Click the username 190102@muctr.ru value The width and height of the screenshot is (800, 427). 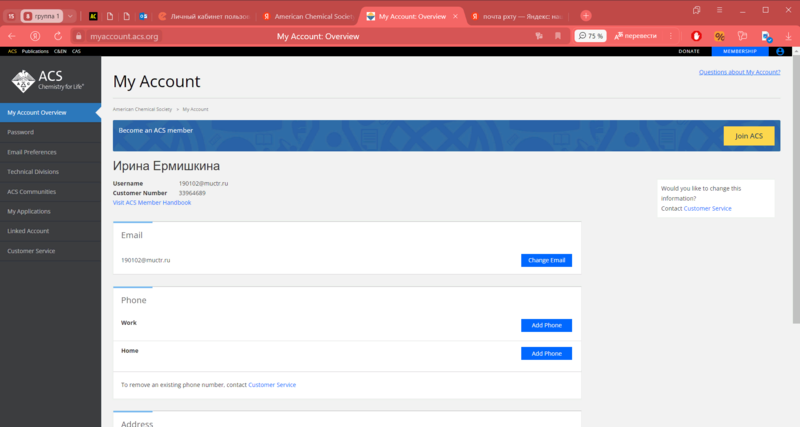203,183
